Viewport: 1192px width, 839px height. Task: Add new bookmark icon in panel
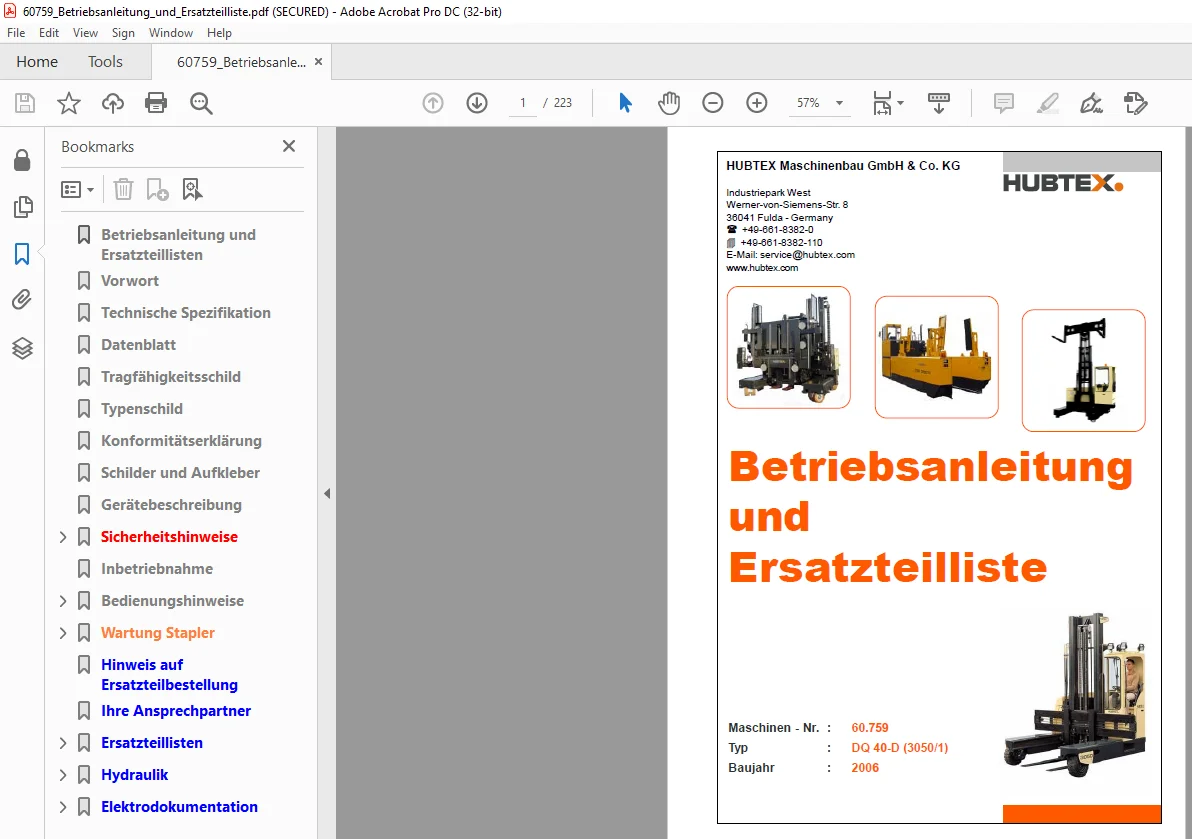pos(157,189)
